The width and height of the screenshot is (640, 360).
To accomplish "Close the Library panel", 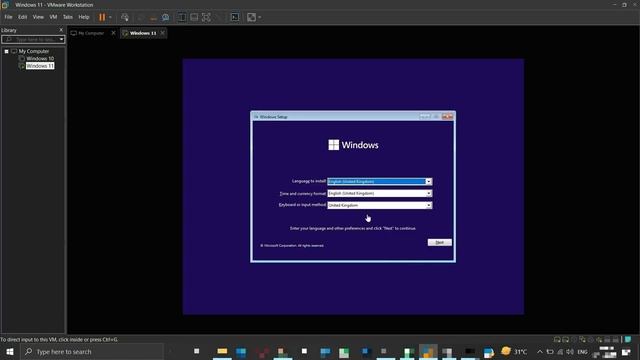I will point(61,30).
